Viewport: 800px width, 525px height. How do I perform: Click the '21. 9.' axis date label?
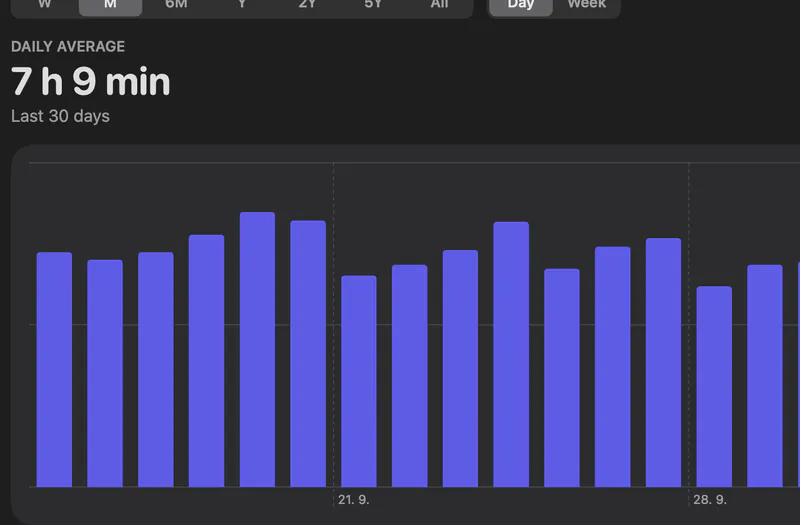point(354,499)
